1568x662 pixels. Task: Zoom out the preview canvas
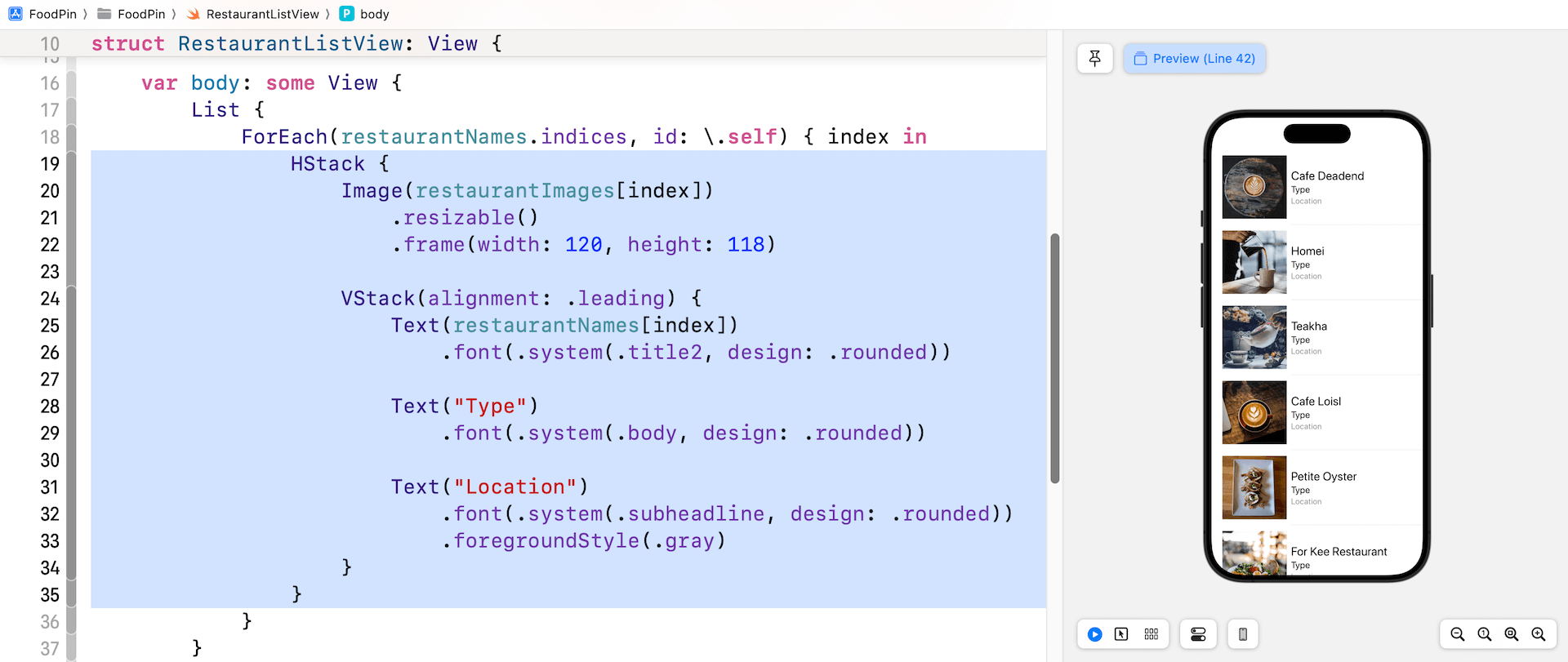tap(1457, 634)
